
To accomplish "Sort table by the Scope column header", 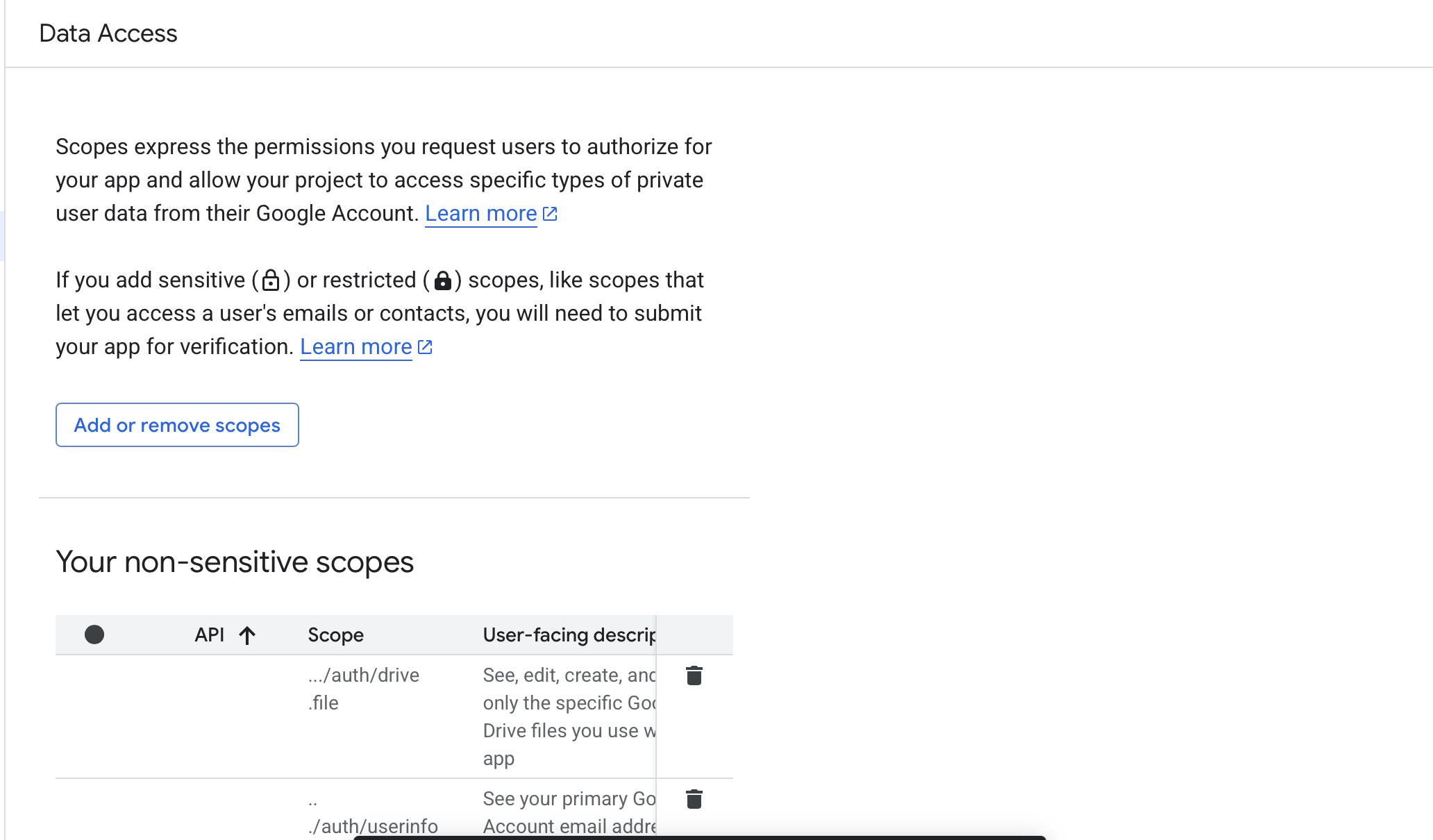I will coord(335,635).
